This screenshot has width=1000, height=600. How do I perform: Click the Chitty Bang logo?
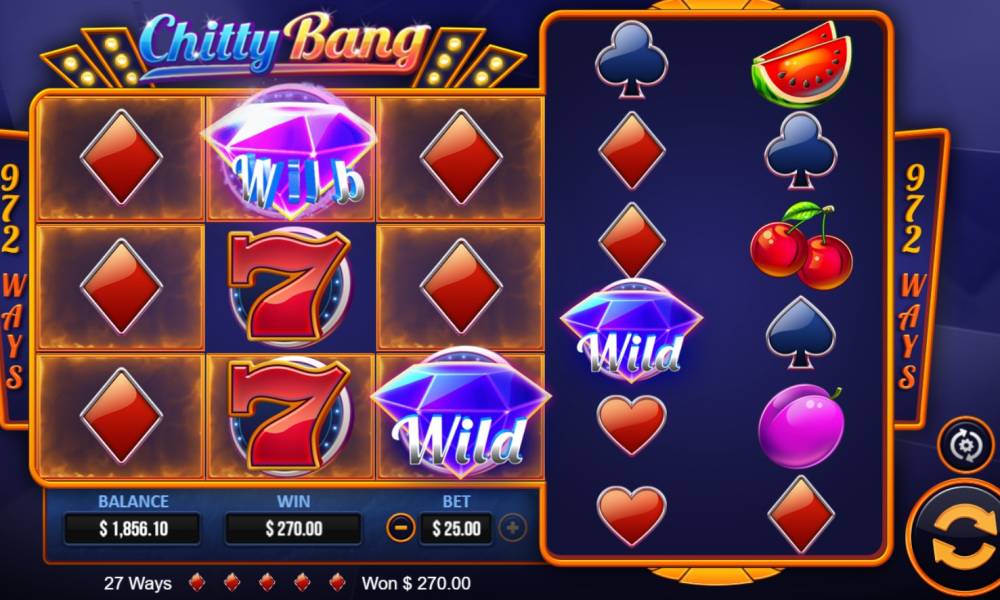[284, 45]
